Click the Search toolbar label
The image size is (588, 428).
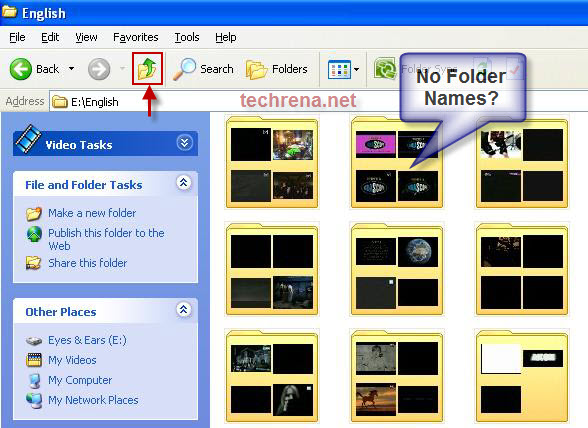tap(217, 69)
